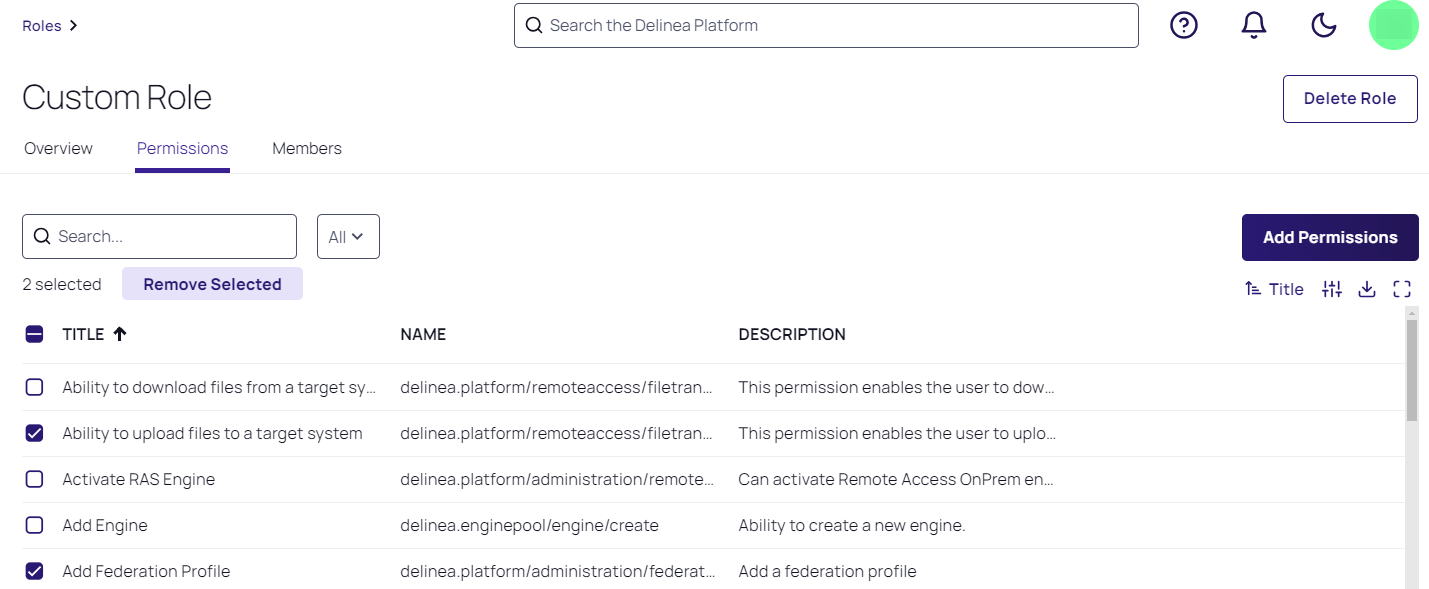Focus the Search the Delinea Platform field
The image size is (1429, 589).
826,26
